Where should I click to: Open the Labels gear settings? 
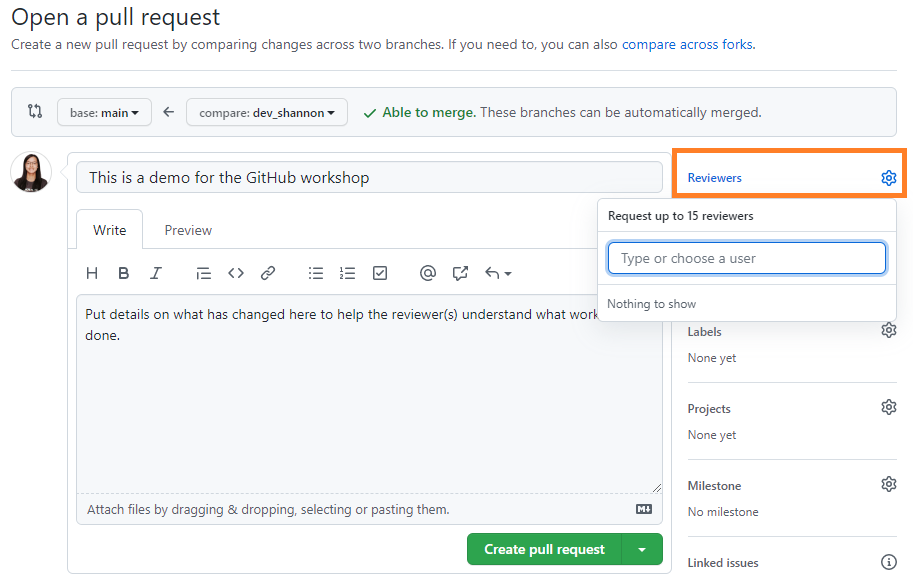point(888,331)
